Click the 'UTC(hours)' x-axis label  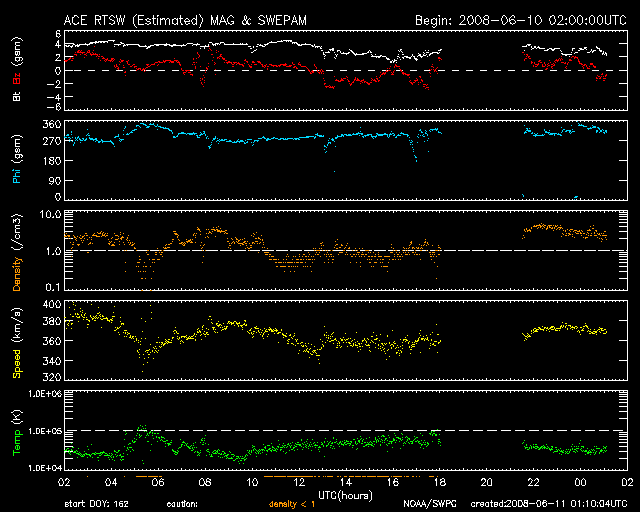(345, 496)
